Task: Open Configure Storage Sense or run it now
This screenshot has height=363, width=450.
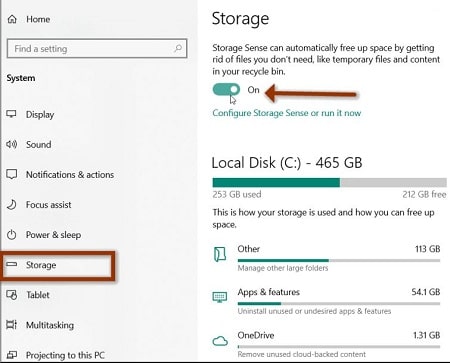Action: [287, 113]
